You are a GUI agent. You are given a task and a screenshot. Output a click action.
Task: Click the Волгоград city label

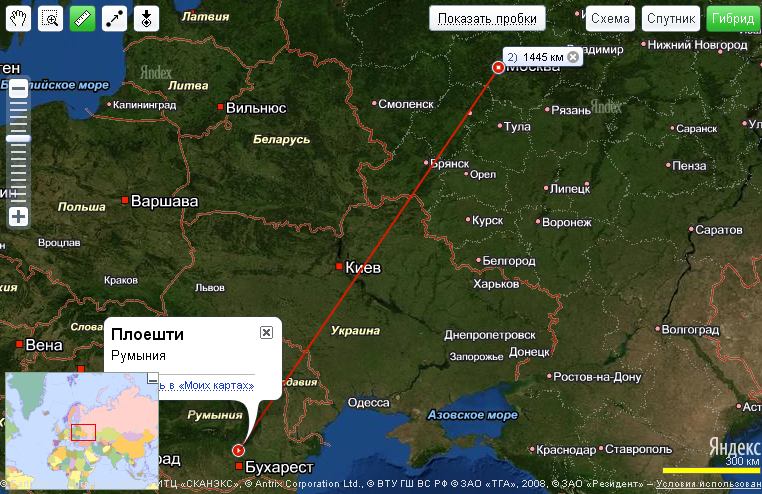coord(690,330)
